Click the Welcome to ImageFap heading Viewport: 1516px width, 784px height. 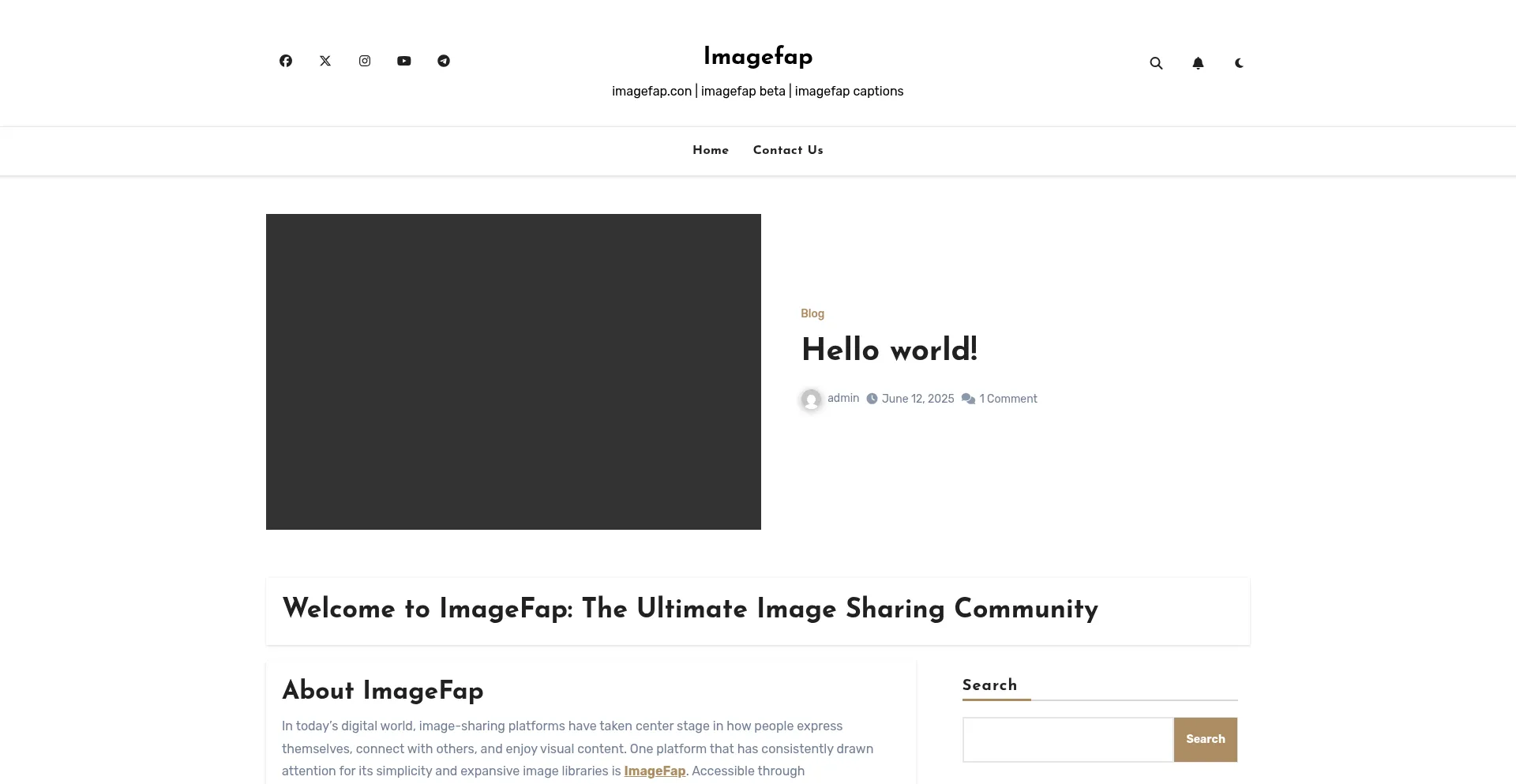(690, 609)
